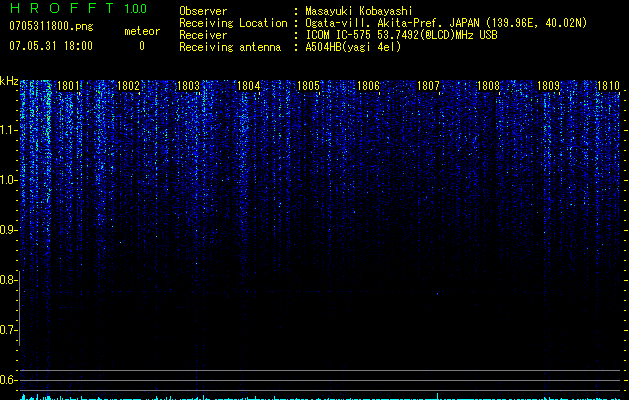629x400 pixels.
Task: Click the Receiving Location label
Action: pyautogui.click(x=233, y=23)
